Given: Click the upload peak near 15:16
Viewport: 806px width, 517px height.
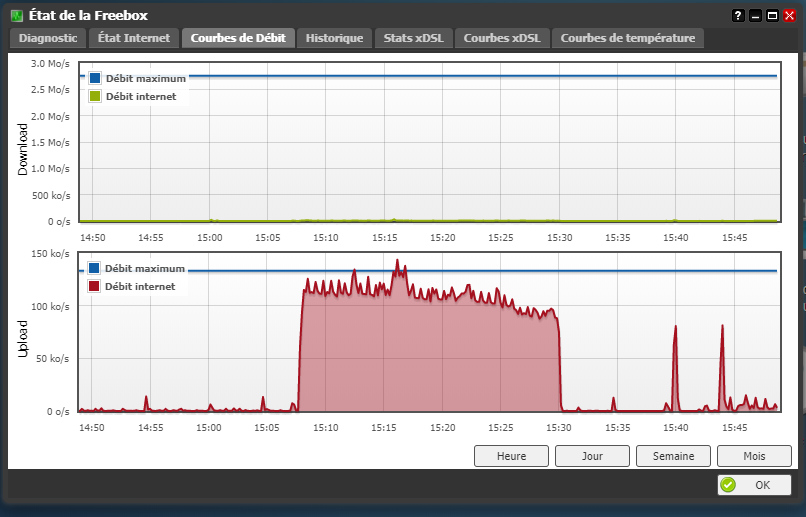Looking at the screenshot, I should [397, 261].
